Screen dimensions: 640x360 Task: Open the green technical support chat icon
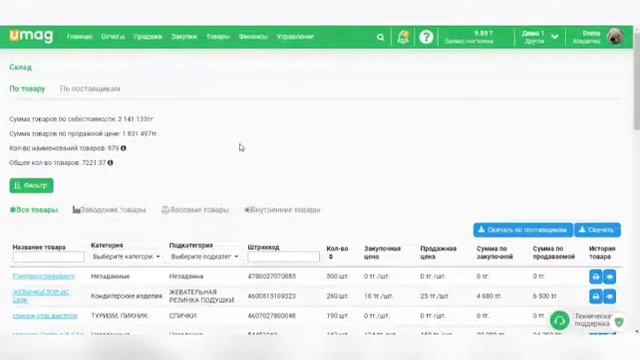[560, 320]
